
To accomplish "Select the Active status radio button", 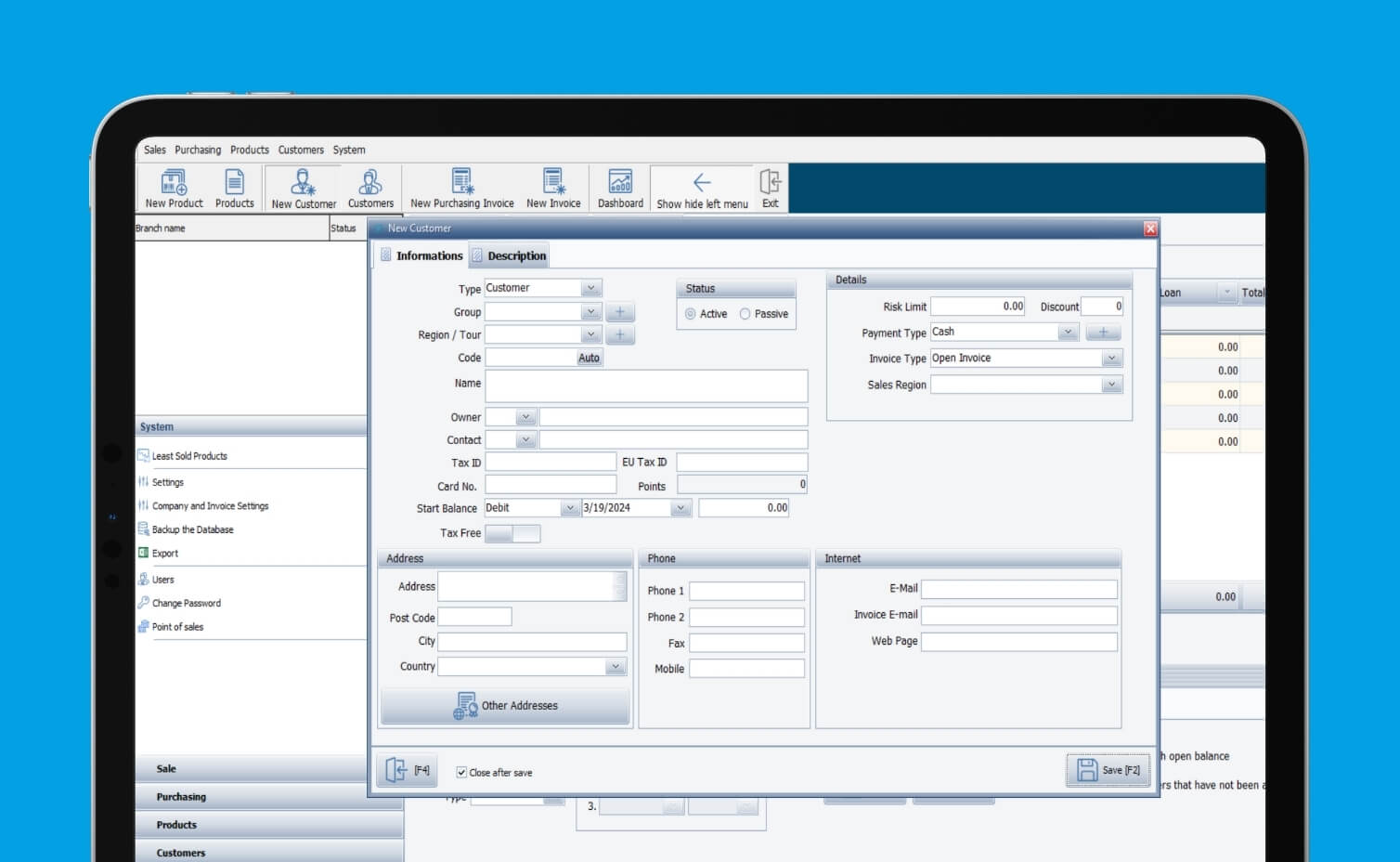I will 690,314.
